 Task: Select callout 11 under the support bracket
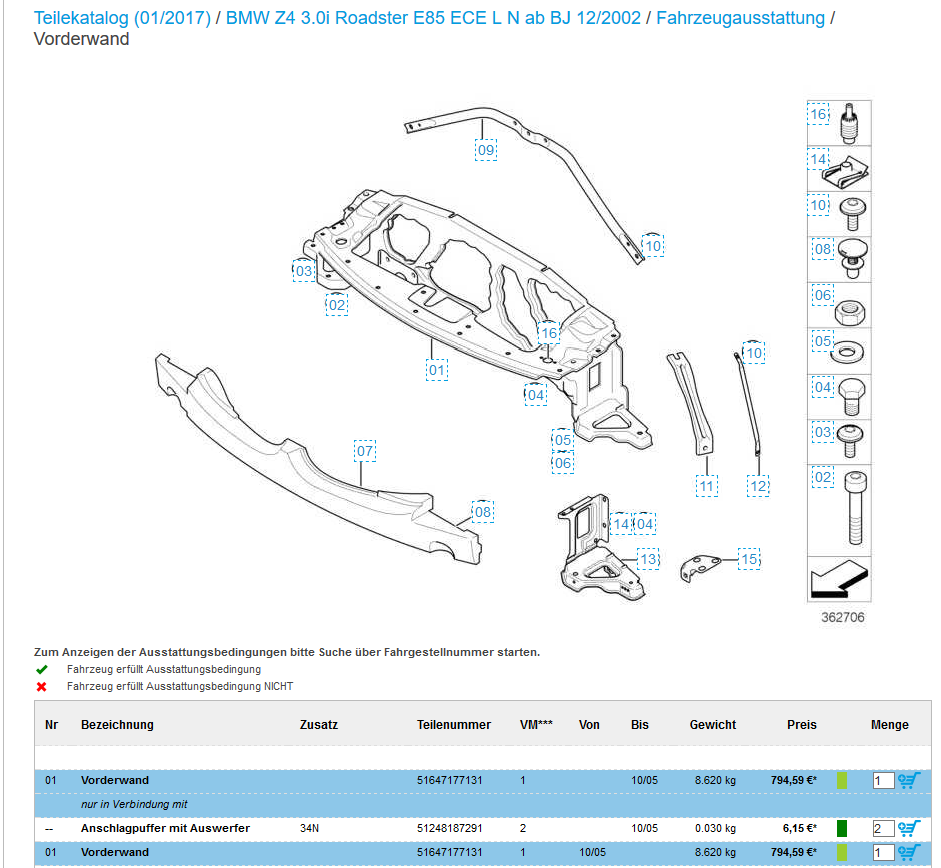[x=706, y=486]
